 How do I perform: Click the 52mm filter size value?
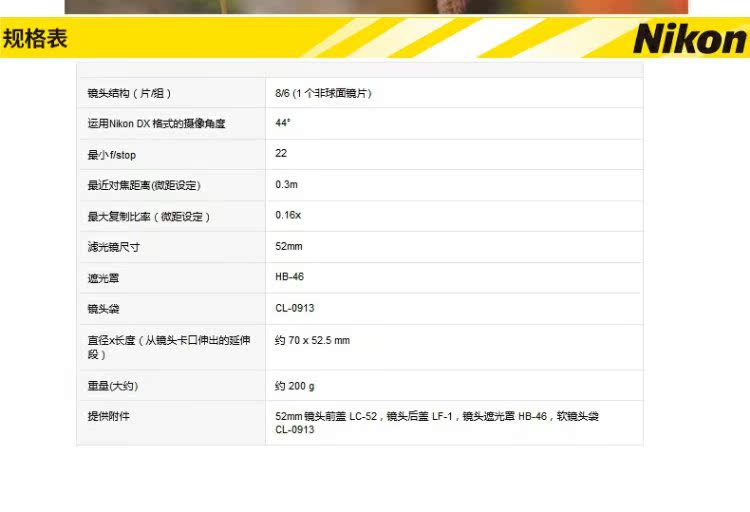pos(288,246)
